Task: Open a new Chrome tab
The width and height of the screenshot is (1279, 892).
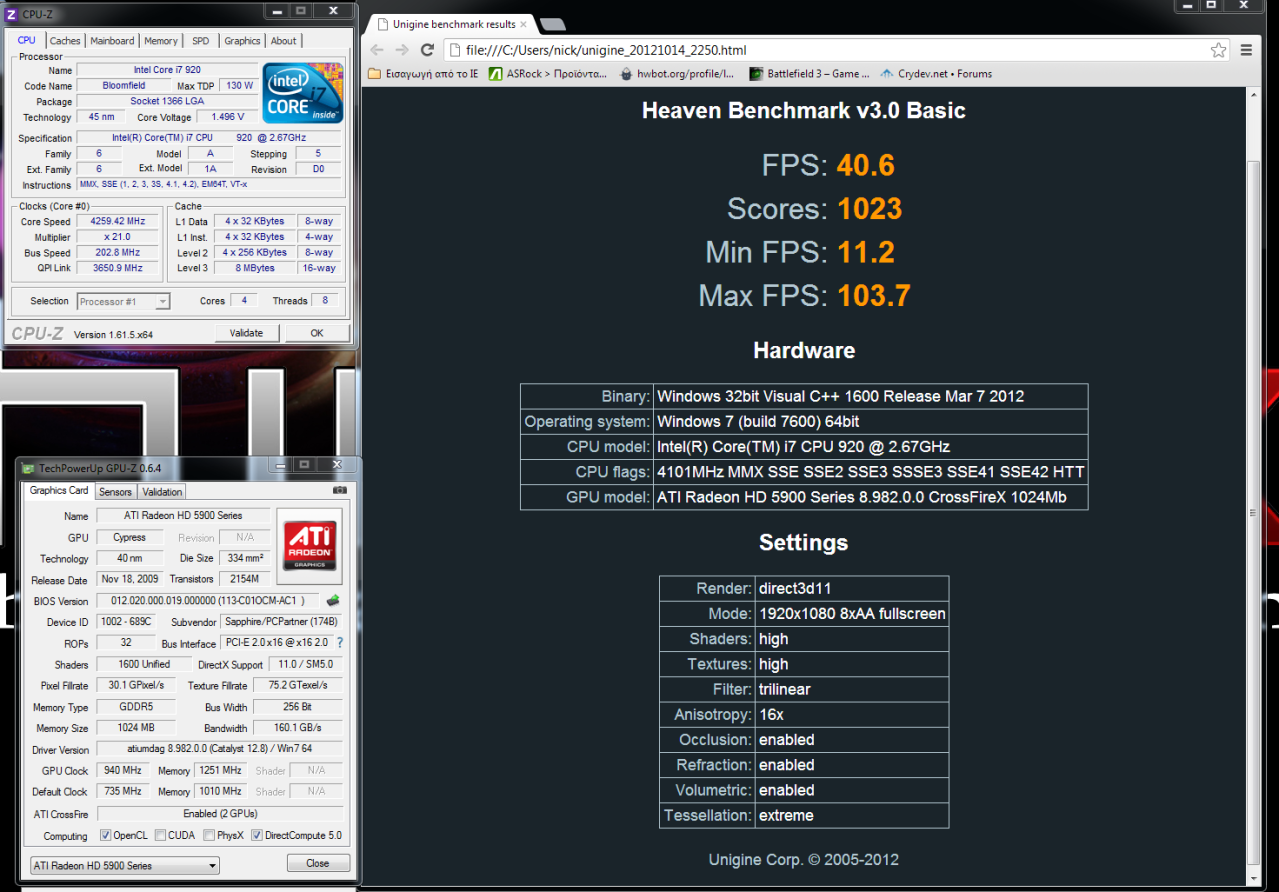Action: pyautogui.click(x=552, y=24)
